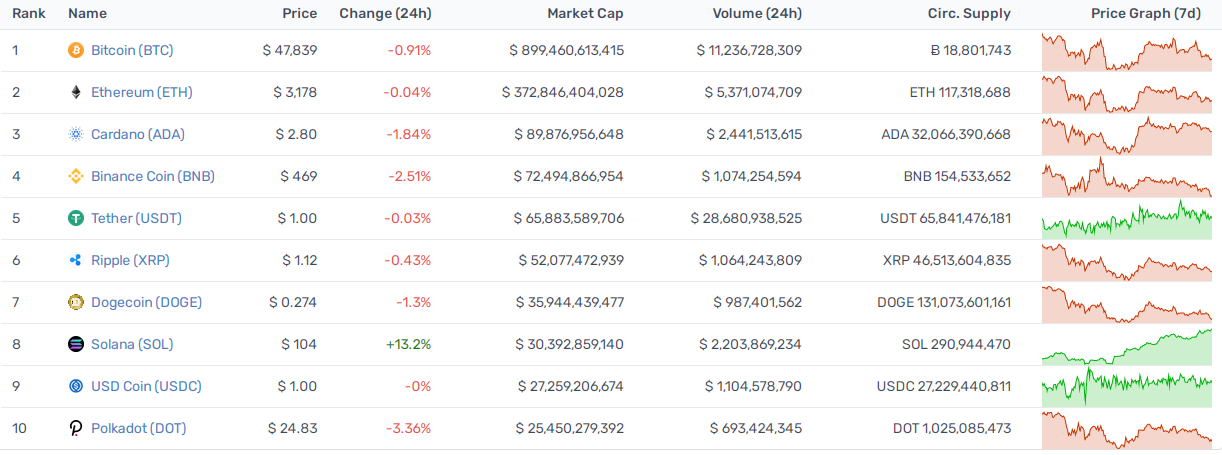View Tether 7-day price graph
1222x455 pixels.
point(1126,218)
